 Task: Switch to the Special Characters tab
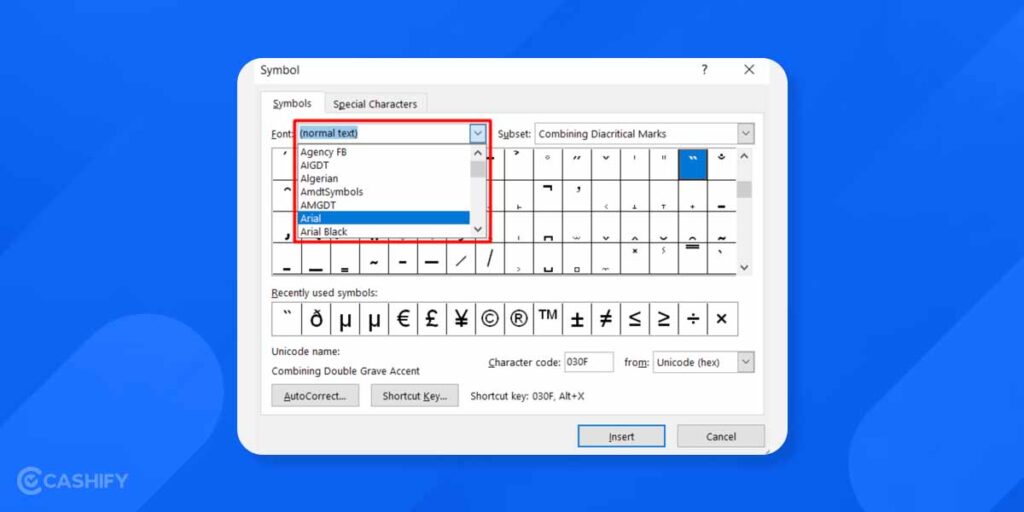click(x=375, y=104)
